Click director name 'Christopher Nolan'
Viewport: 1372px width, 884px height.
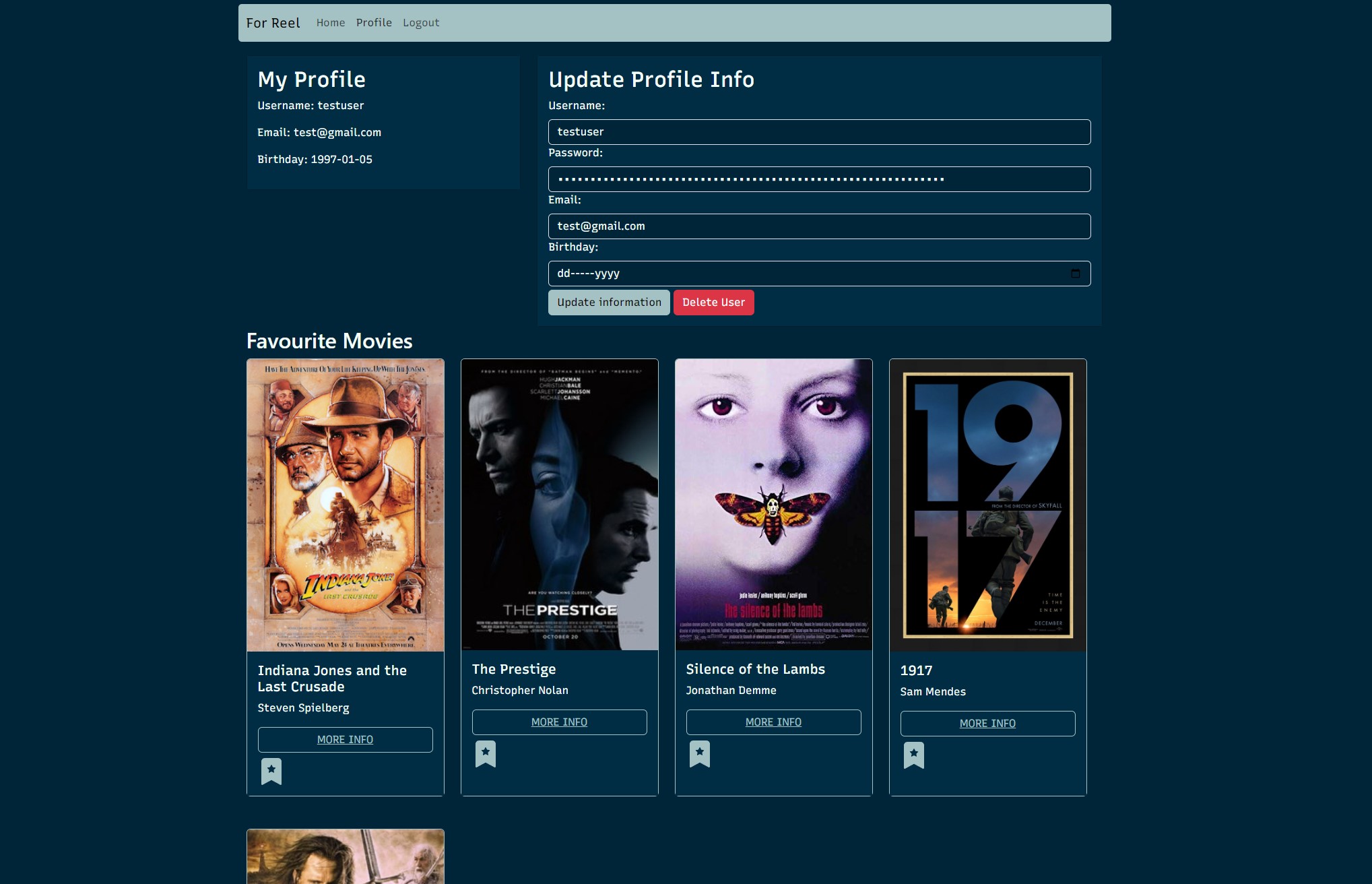520,691
